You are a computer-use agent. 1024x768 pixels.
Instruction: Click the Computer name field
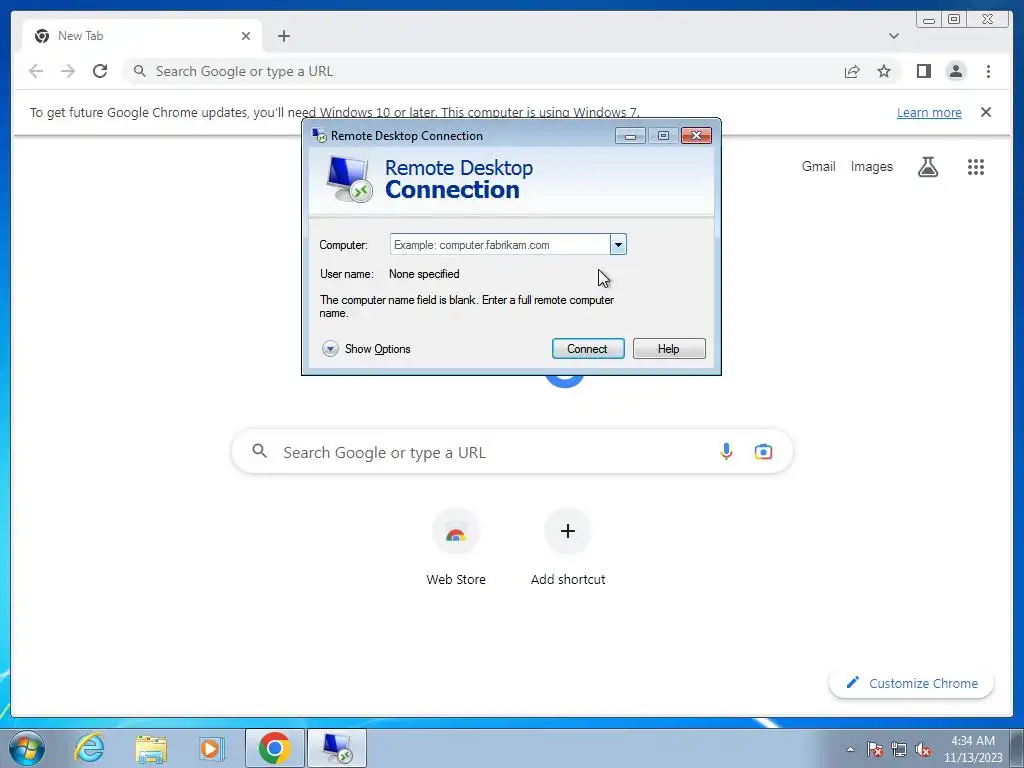pyautogui.click(x=500, y=245)
